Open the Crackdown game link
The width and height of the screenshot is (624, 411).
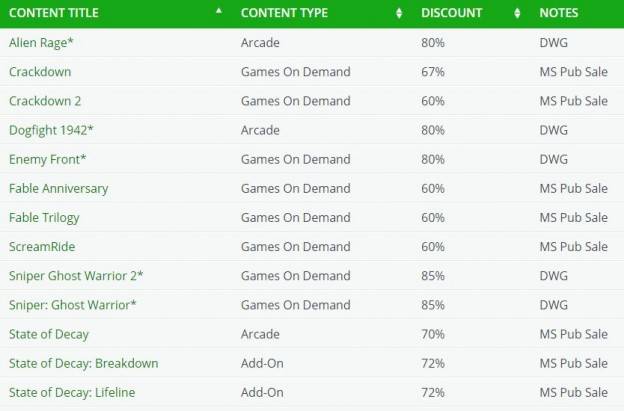click(x=40, y=72)
